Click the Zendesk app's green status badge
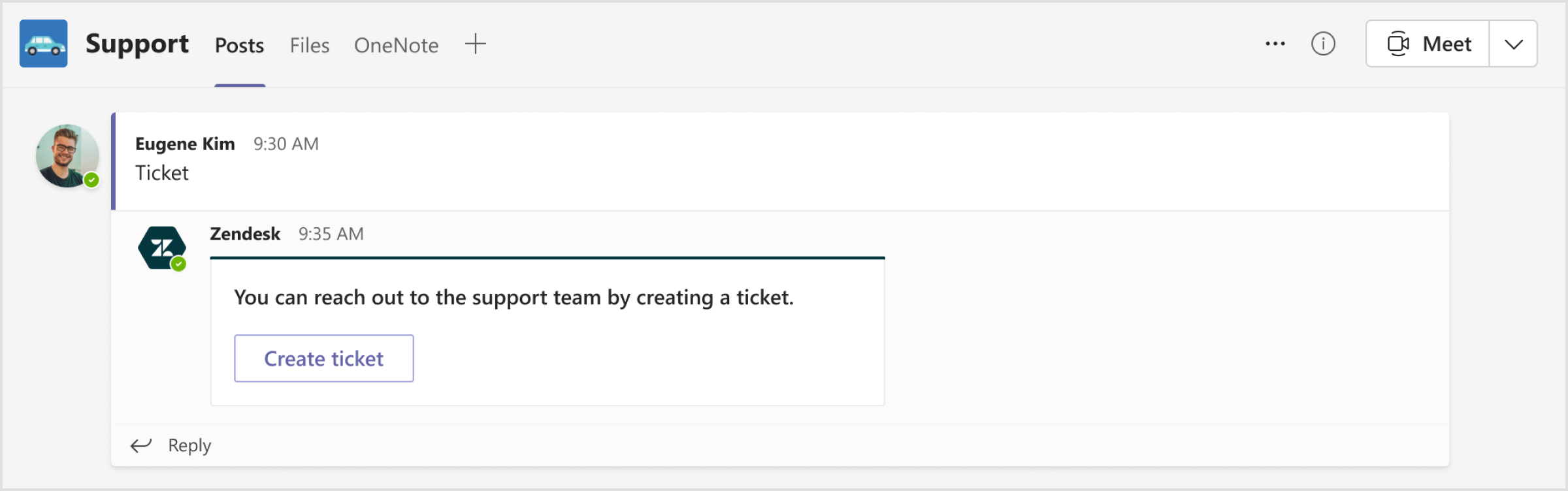 click(179, 264)
